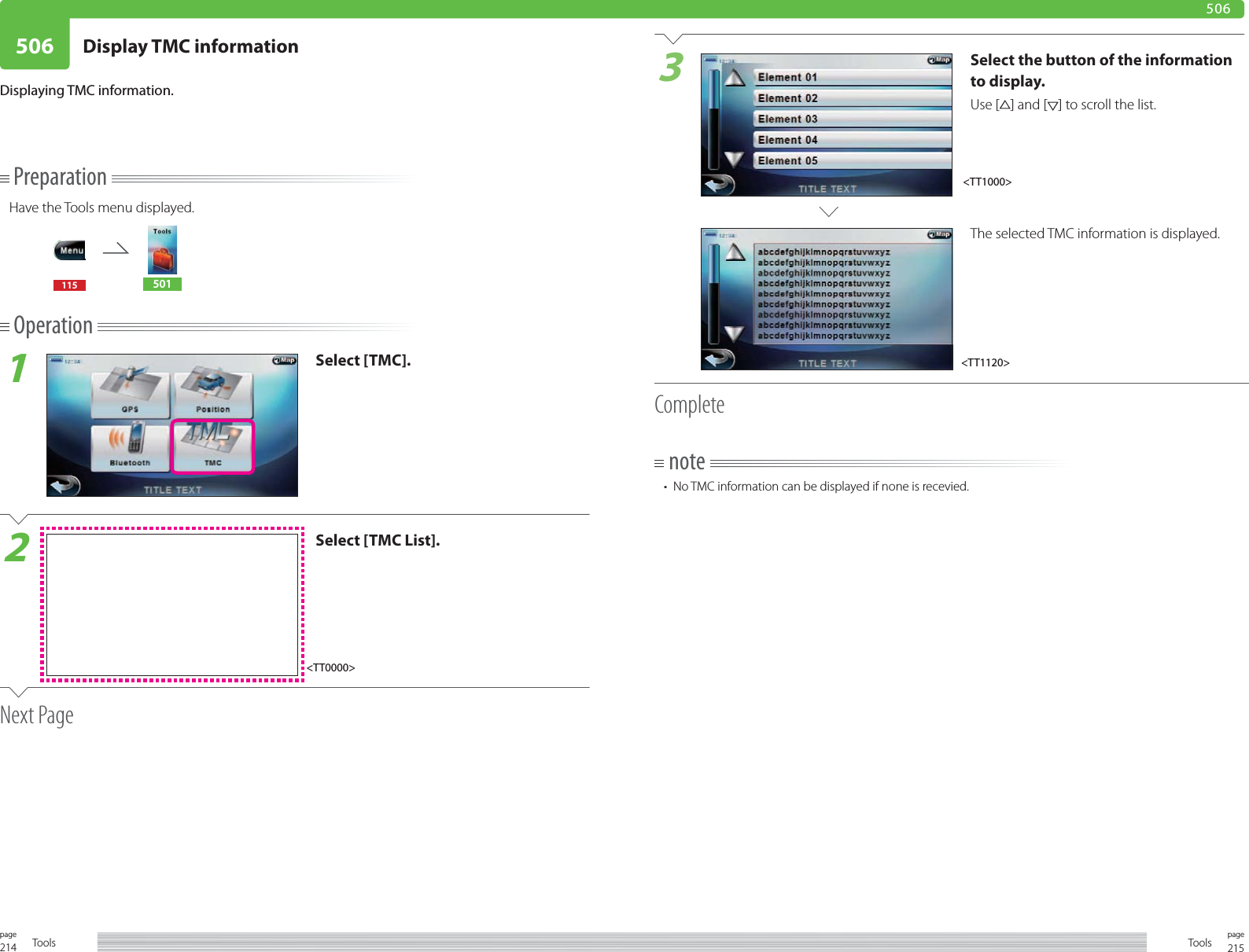Image resolution: width=1249 pixels, height=952 pixels.
Task: Tap the up arrow in TMC detail screen
Action: (x=735, y=252)
